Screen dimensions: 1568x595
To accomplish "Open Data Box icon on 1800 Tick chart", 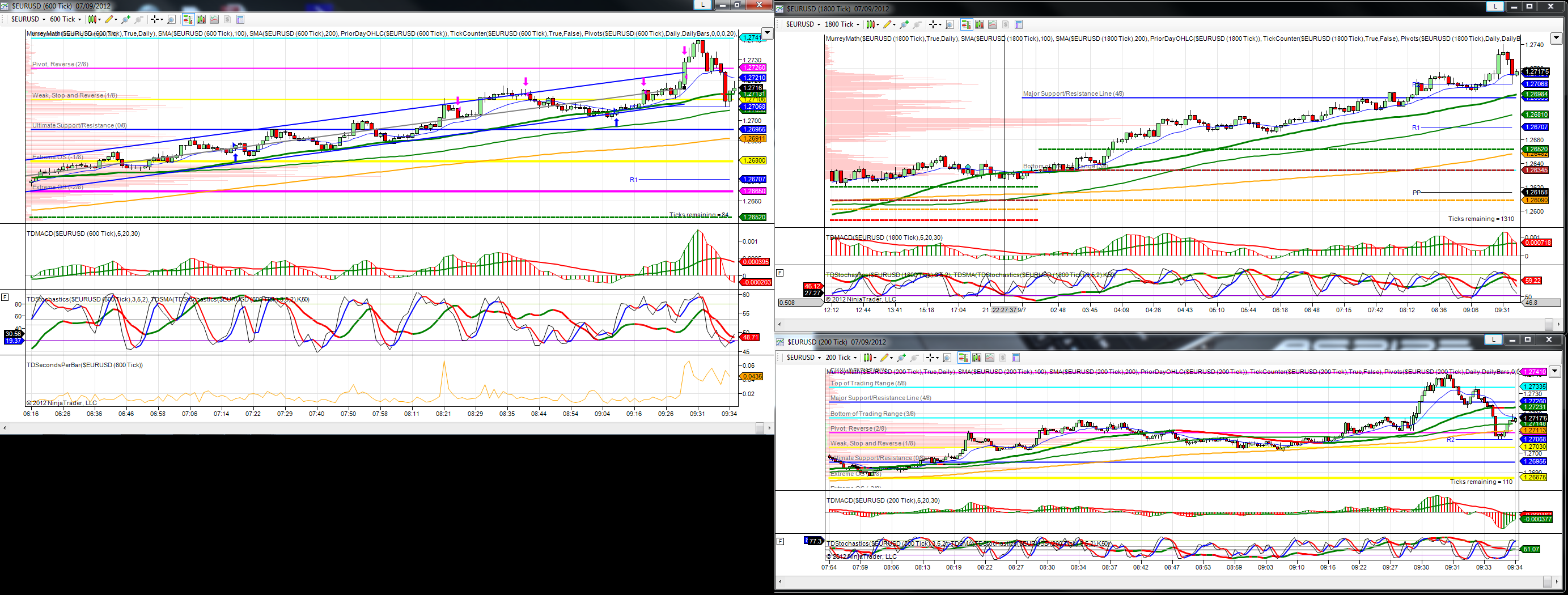I will pyautogui.click(x=1019, y=24).
